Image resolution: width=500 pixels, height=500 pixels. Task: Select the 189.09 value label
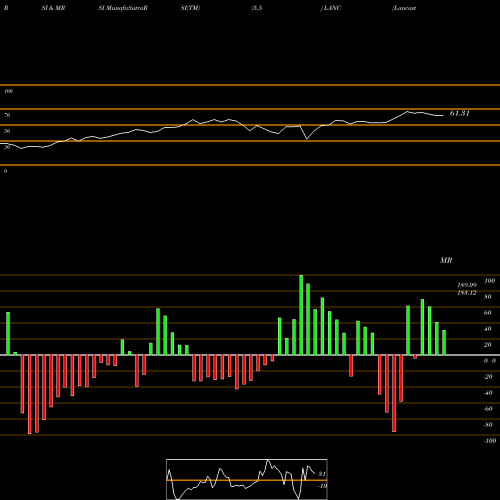pyautogui.click(x=467, y=285)
